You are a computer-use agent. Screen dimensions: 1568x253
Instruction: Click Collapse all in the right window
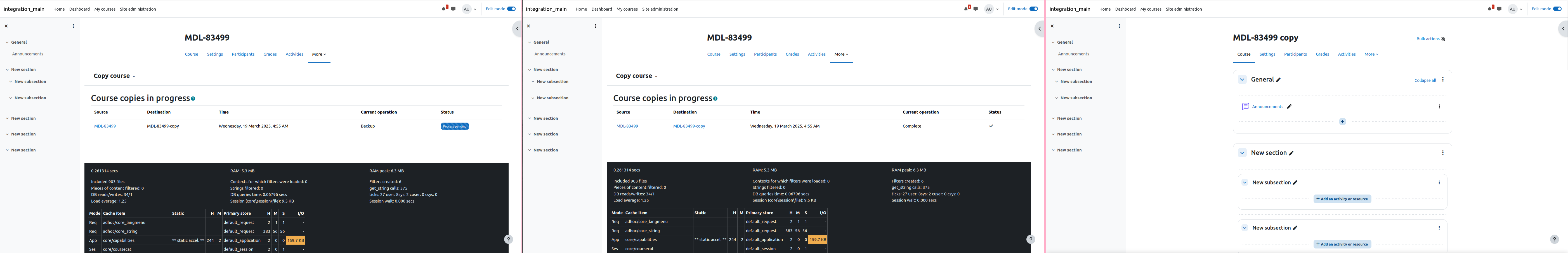click(1425, 81)
